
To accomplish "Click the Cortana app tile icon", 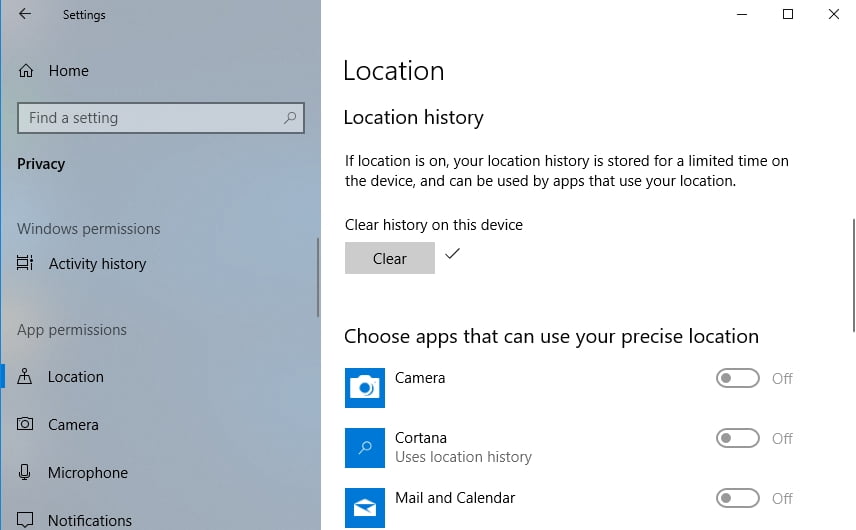I will (365, 448).
